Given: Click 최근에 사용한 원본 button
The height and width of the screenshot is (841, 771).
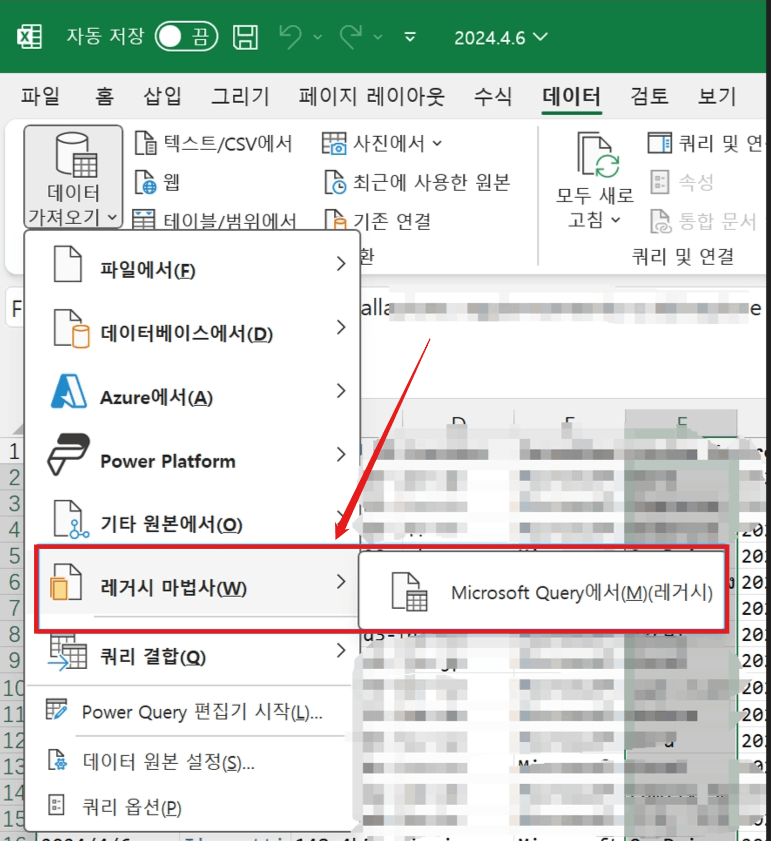Looking at the screenshot, I should [x=417, y=182].
